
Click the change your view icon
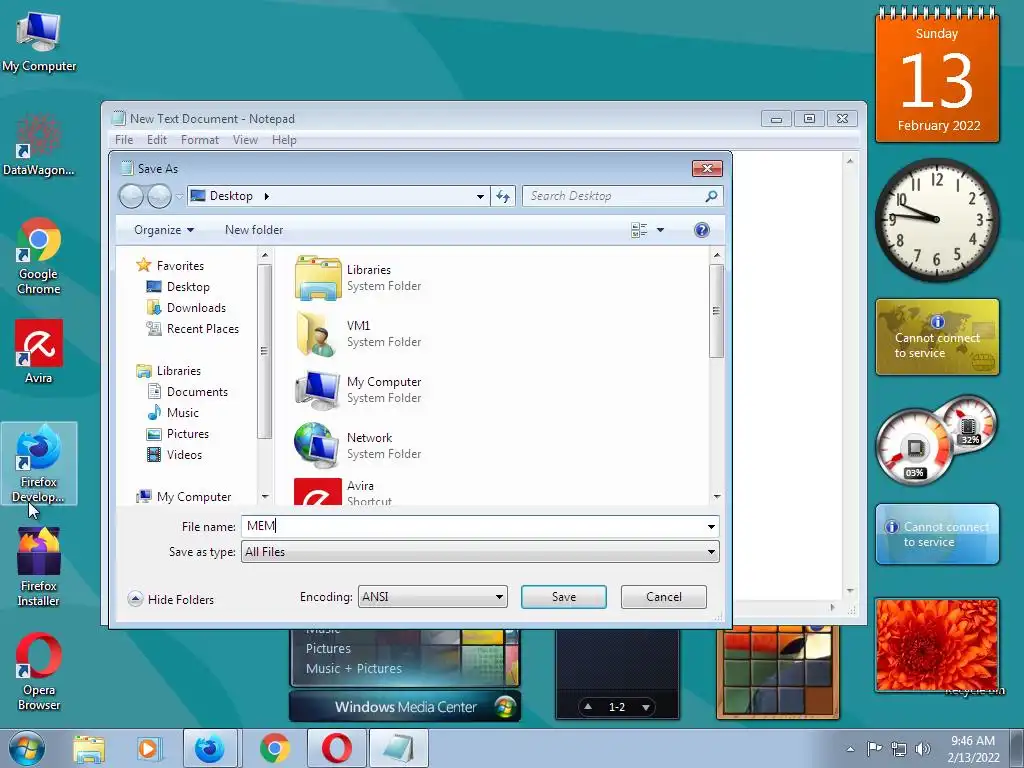(x=639, y=230)
